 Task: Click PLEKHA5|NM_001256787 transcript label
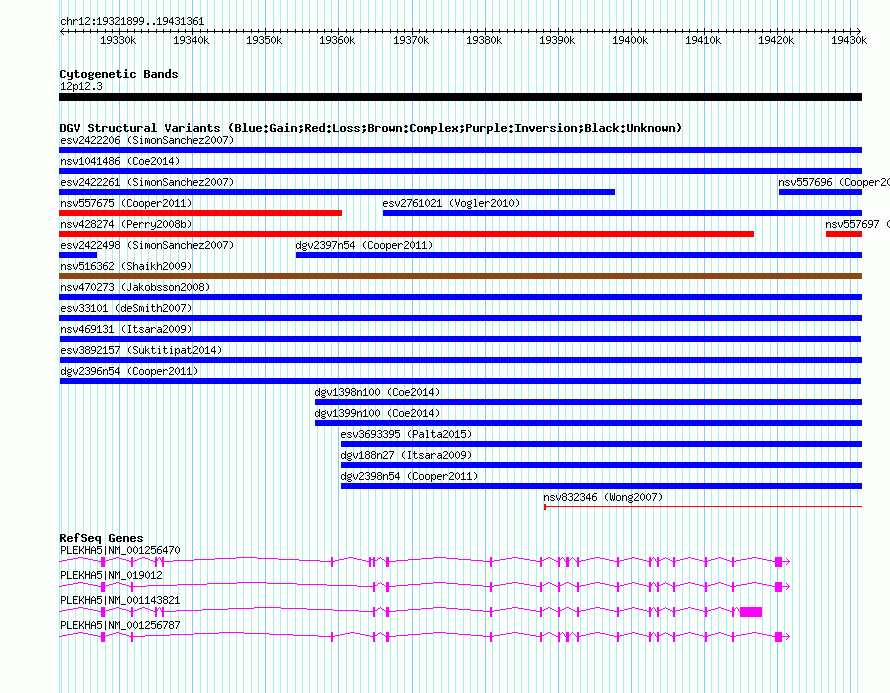(x=120, y=625)
